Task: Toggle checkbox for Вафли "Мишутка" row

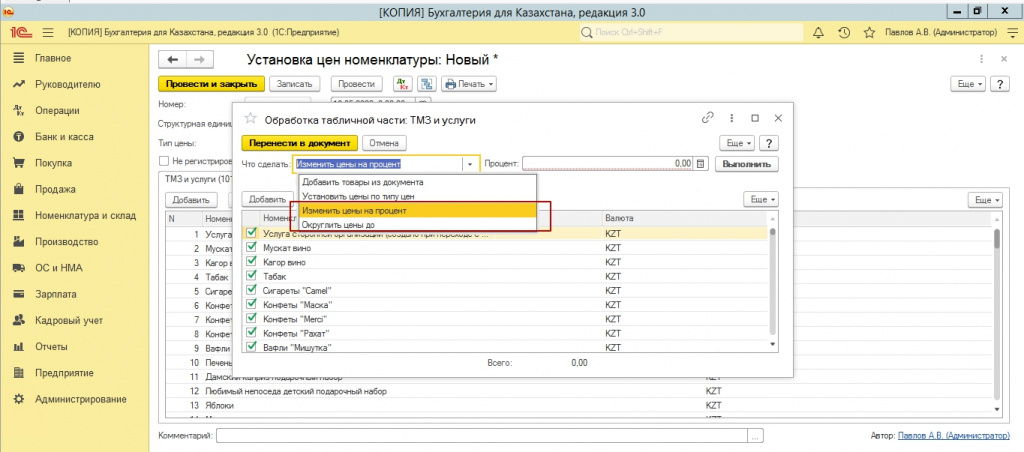Action: click(251, 346)
